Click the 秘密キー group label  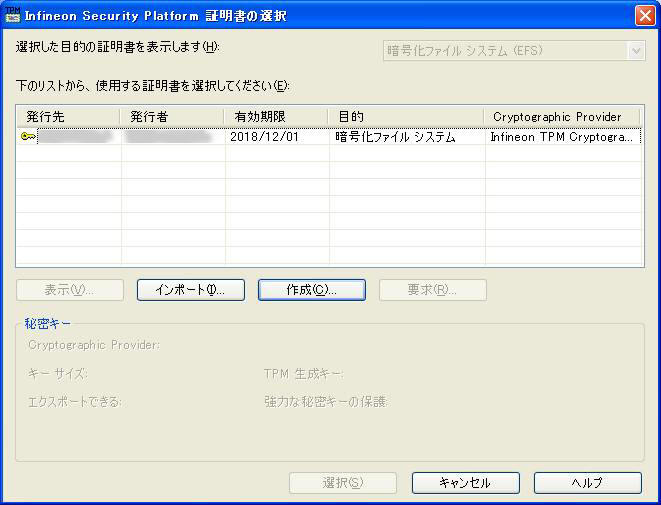click(48, 324)
